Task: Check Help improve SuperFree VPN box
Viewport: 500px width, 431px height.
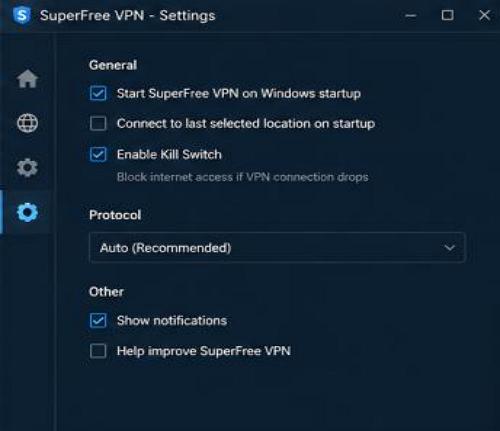Action: pyautogui.click(x=98, y=351)
